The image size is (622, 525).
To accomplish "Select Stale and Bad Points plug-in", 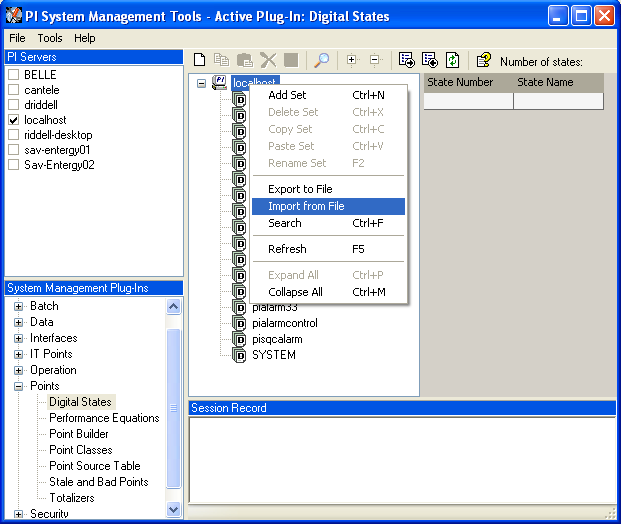I will pos(99,482).
